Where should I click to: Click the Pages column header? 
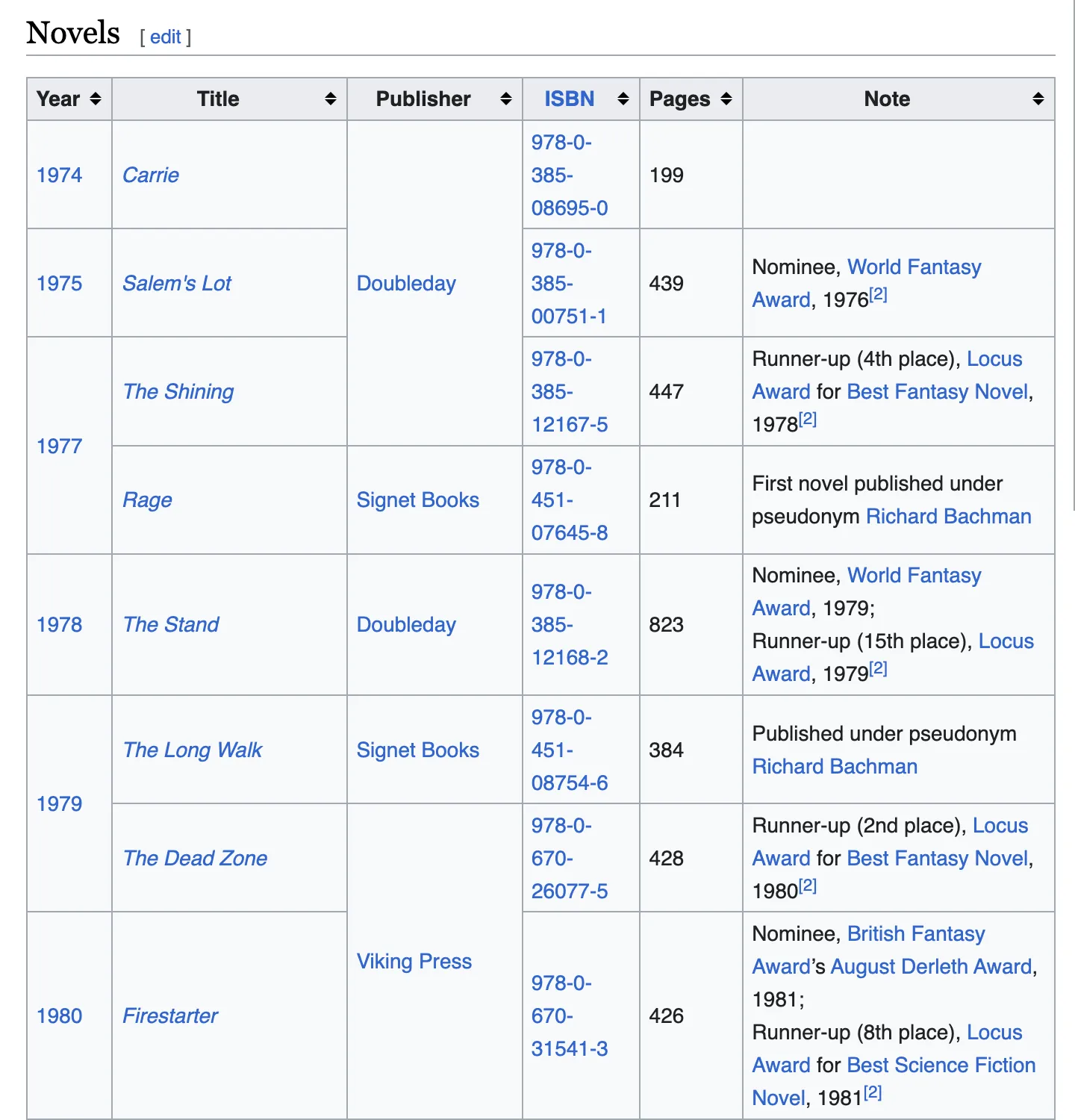point(691,99)
